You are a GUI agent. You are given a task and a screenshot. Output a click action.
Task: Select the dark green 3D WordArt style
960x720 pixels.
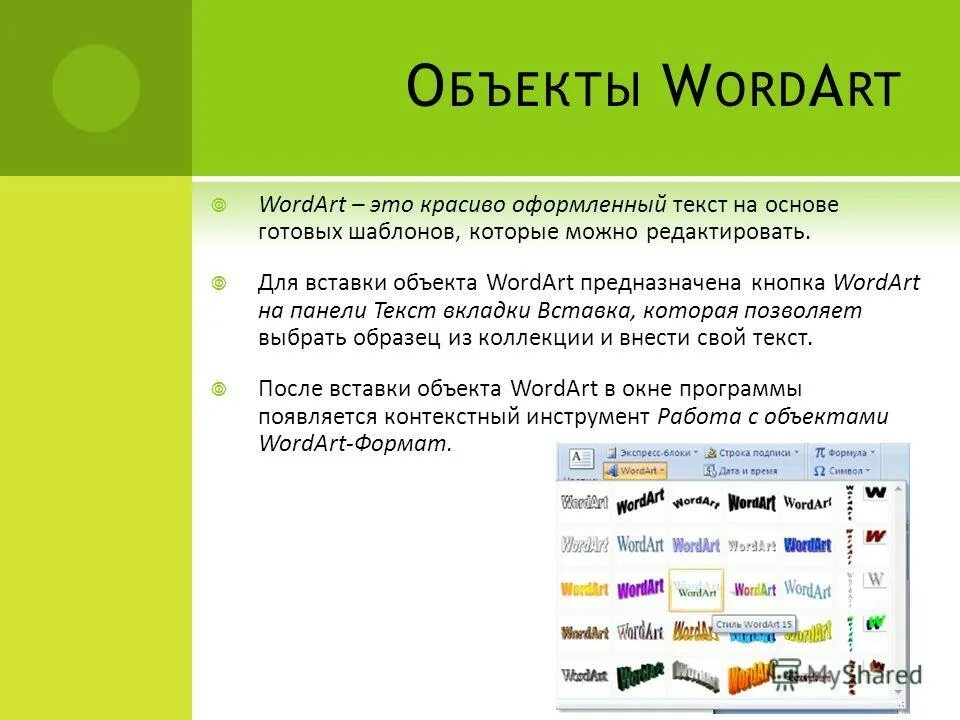click(x=640, y=676)
